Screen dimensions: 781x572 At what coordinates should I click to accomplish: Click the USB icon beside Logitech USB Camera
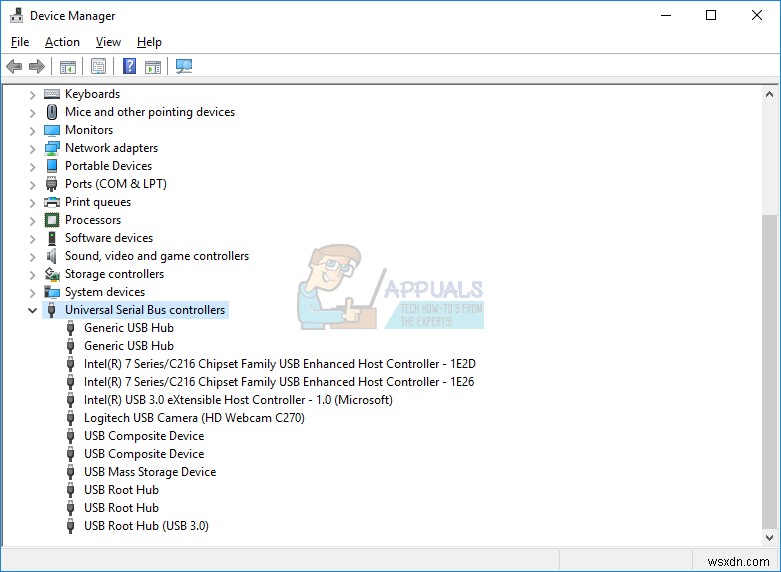71,418
